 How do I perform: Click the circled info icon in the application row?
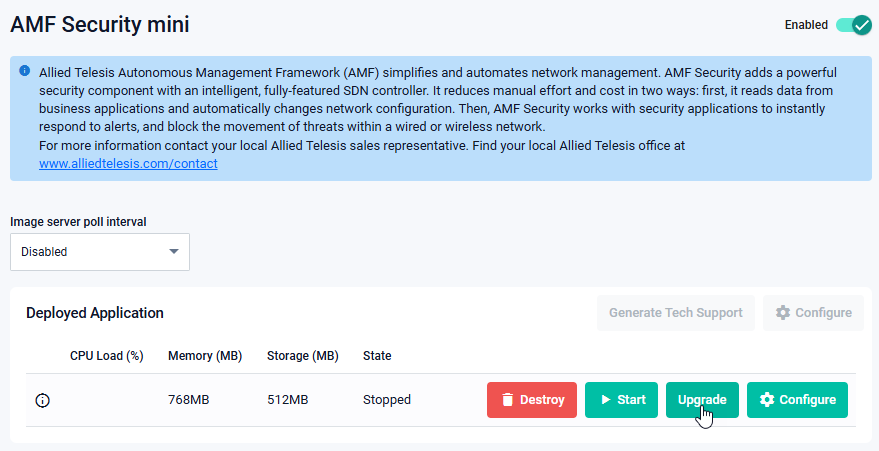pos(42,400)
